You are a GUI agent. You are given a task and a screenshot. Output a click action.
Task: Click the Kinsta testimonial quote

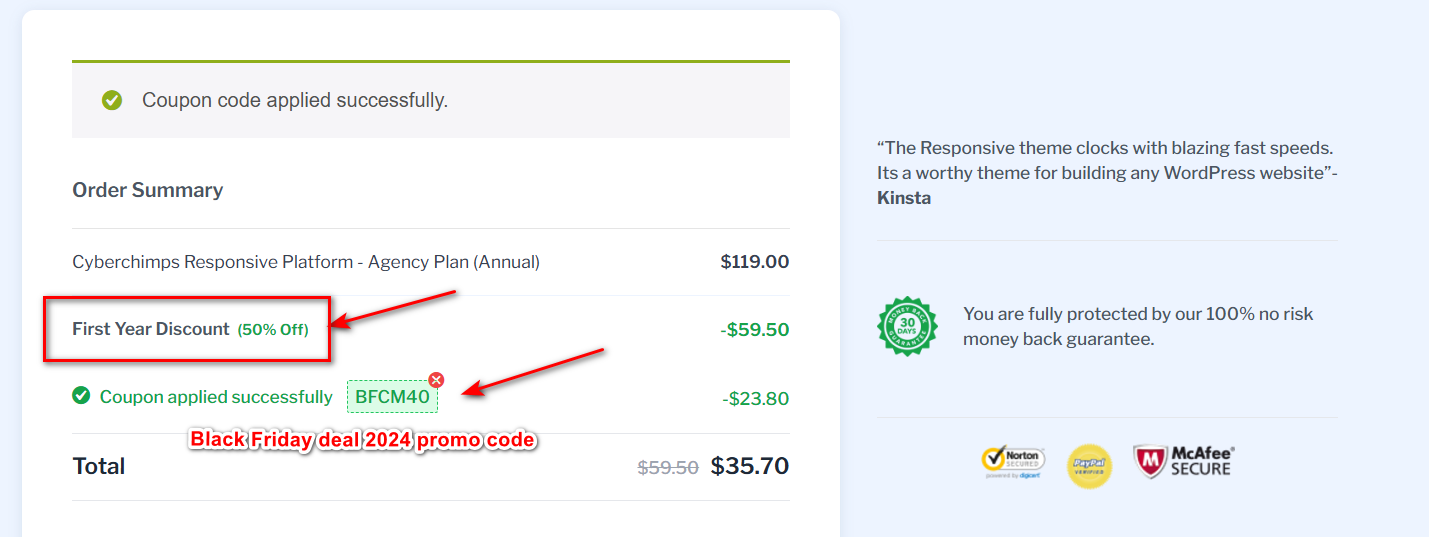pyautogui.click(x=1106, y=172)
